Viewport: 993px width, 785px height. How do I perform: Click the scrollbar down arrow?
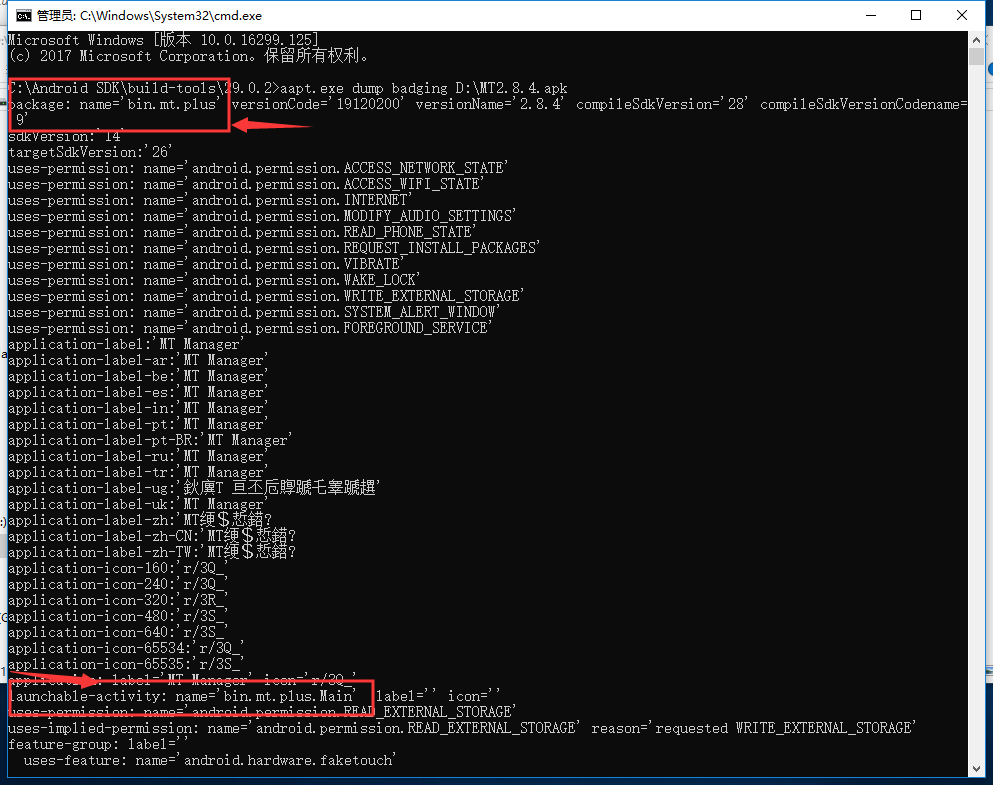click(976, 769)
